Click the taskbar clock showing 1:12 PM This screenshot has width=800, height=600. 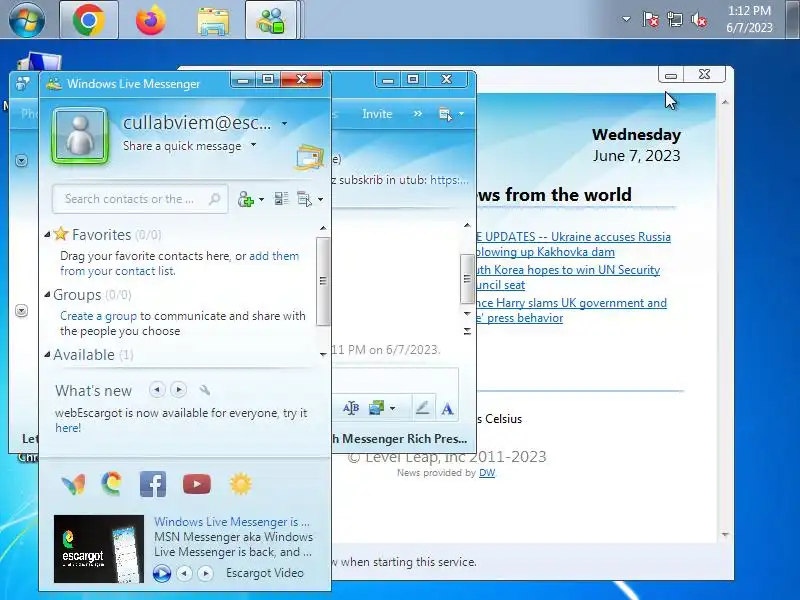coord(749,19)
